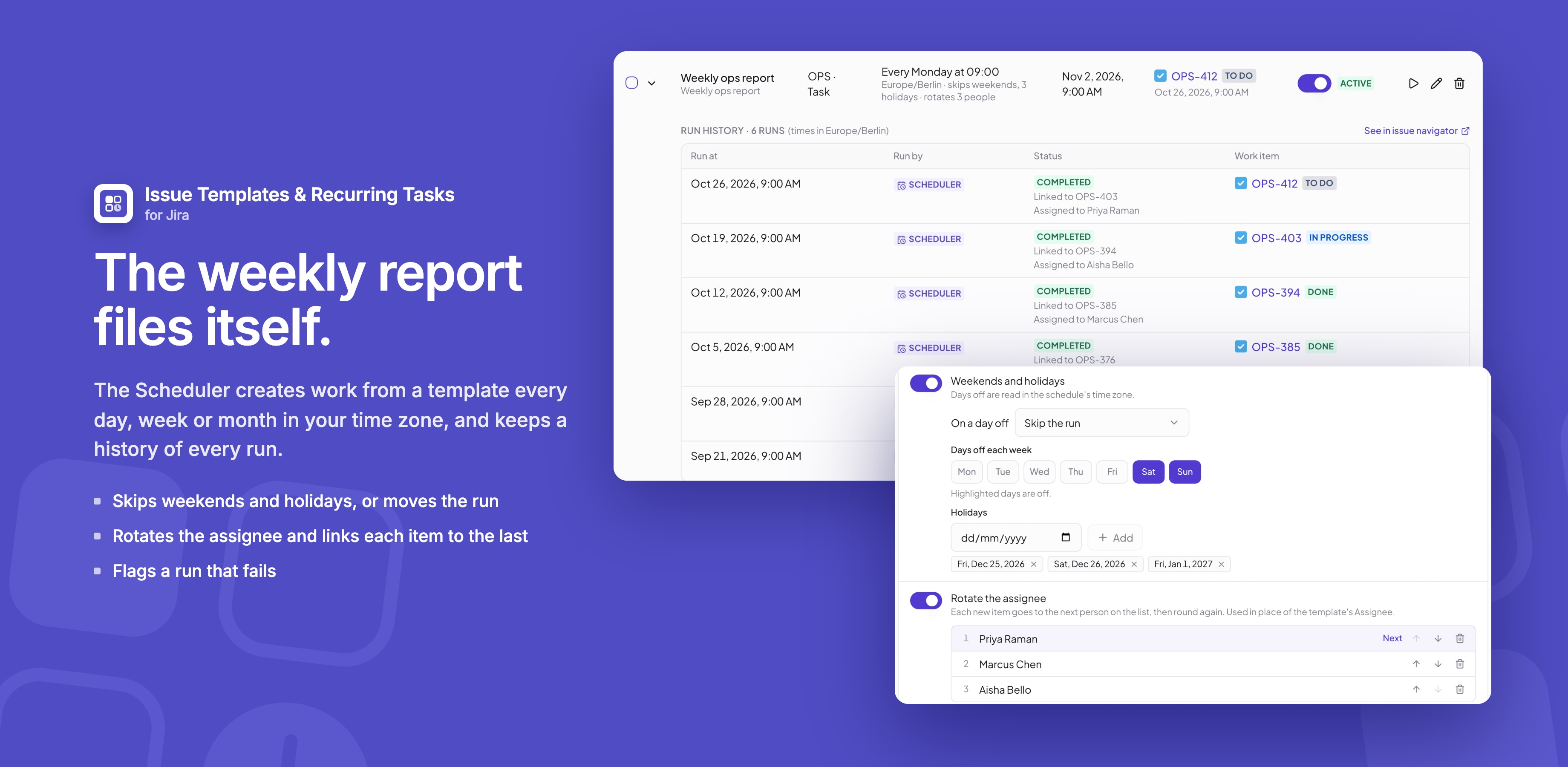The image size is (1568, 767).
Task: Click SCHEDULER badge in Oct 19 row
Action: pyautogui.click(x=929, y=239)
